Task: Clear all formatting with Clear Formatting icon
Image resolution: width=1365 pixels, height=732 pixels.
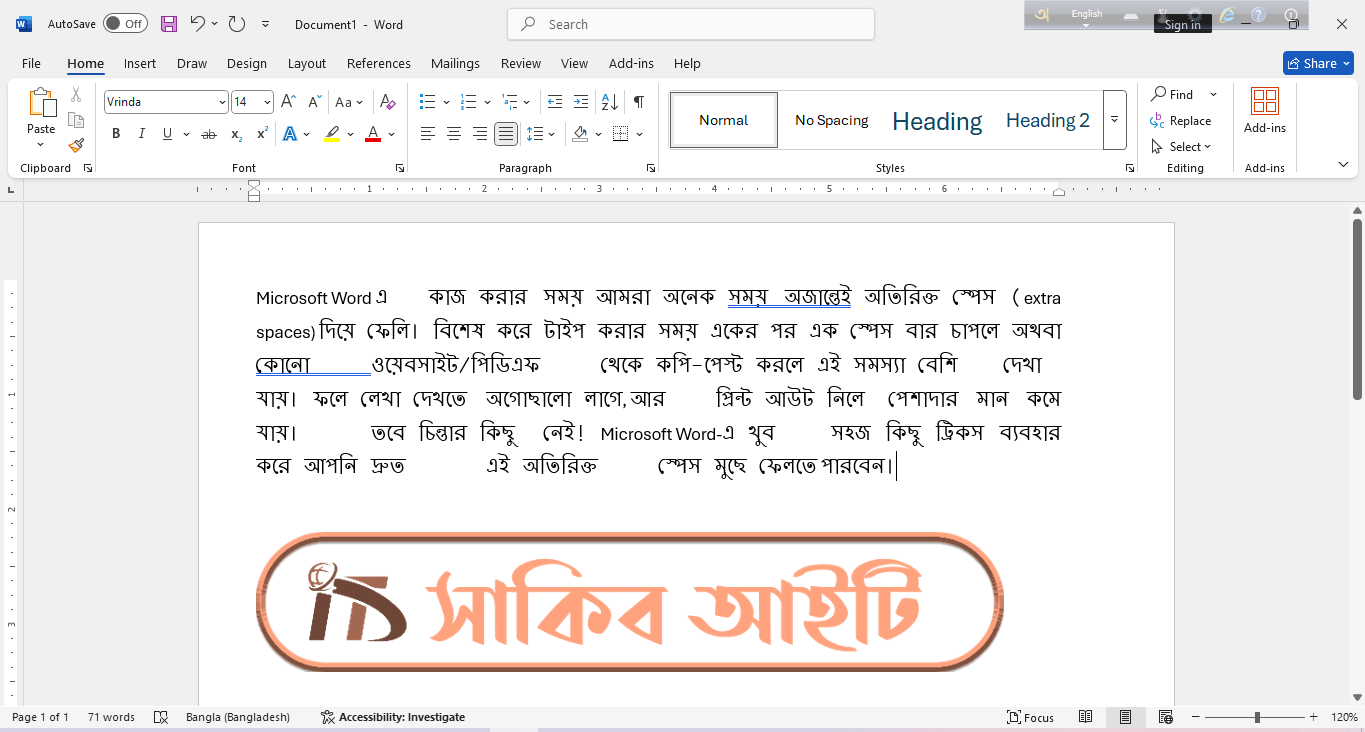Action: [x=388, y=102]
